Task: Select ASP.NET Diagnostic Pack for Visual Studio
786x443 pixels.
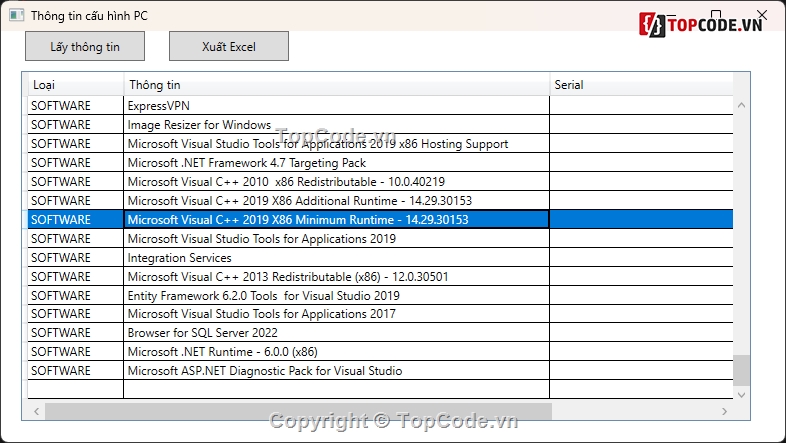Action: tap(380, 371)
